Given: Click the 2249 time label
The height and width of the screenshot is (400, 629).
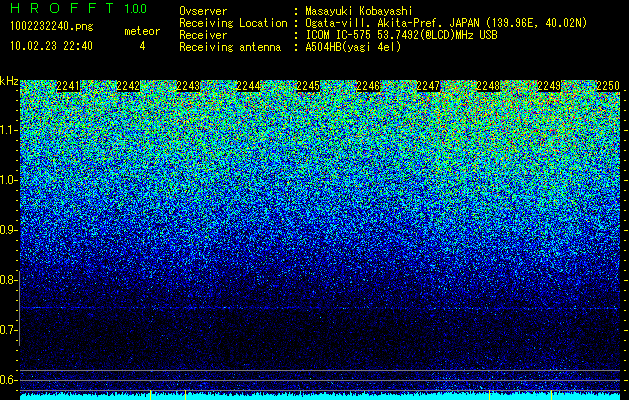Looking at the screenshot, I should (x=549, y=86).
